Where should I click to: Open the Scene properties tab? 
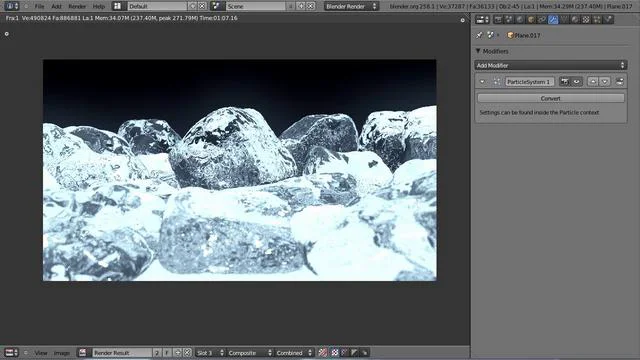click(509, 19)
